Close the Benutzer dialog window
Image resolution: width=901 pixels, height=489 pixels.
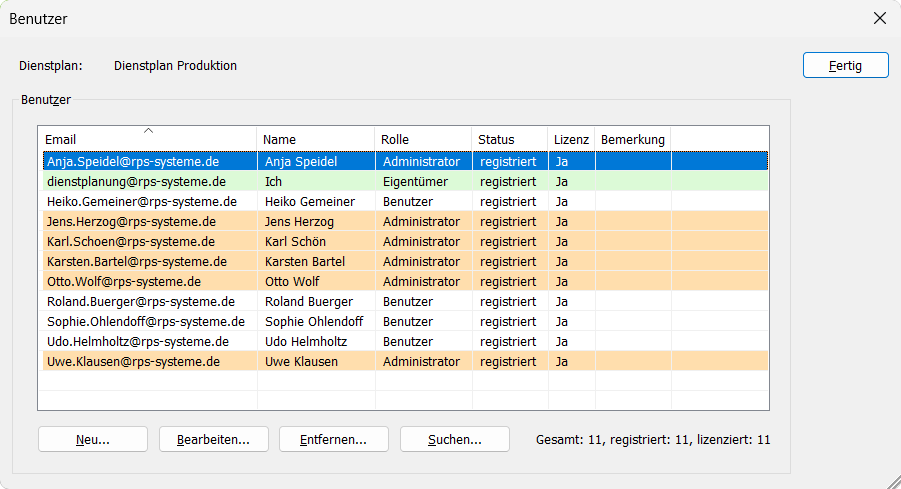point(880,18)
